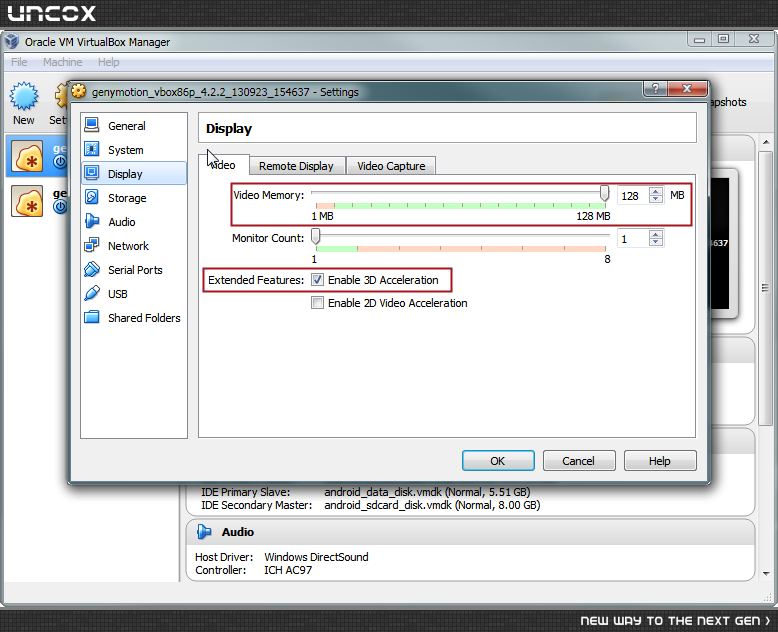This screenshot has height=632, width=778.
Task: Click the Help button in Settings dialog
Action: 660,461
